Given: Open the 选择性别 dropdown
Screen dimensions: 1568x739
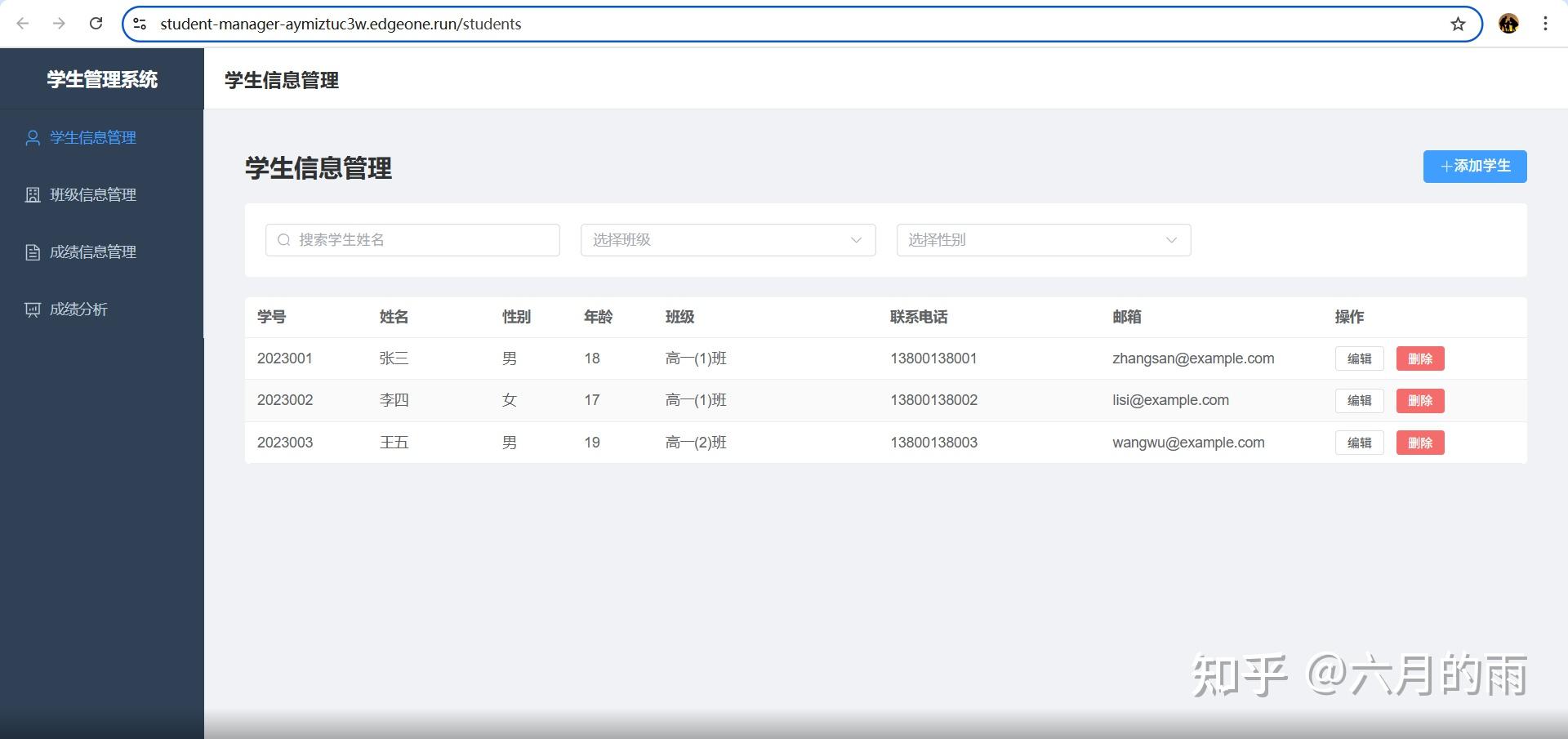Looking at the screenshot, I should click(1043, 239).
